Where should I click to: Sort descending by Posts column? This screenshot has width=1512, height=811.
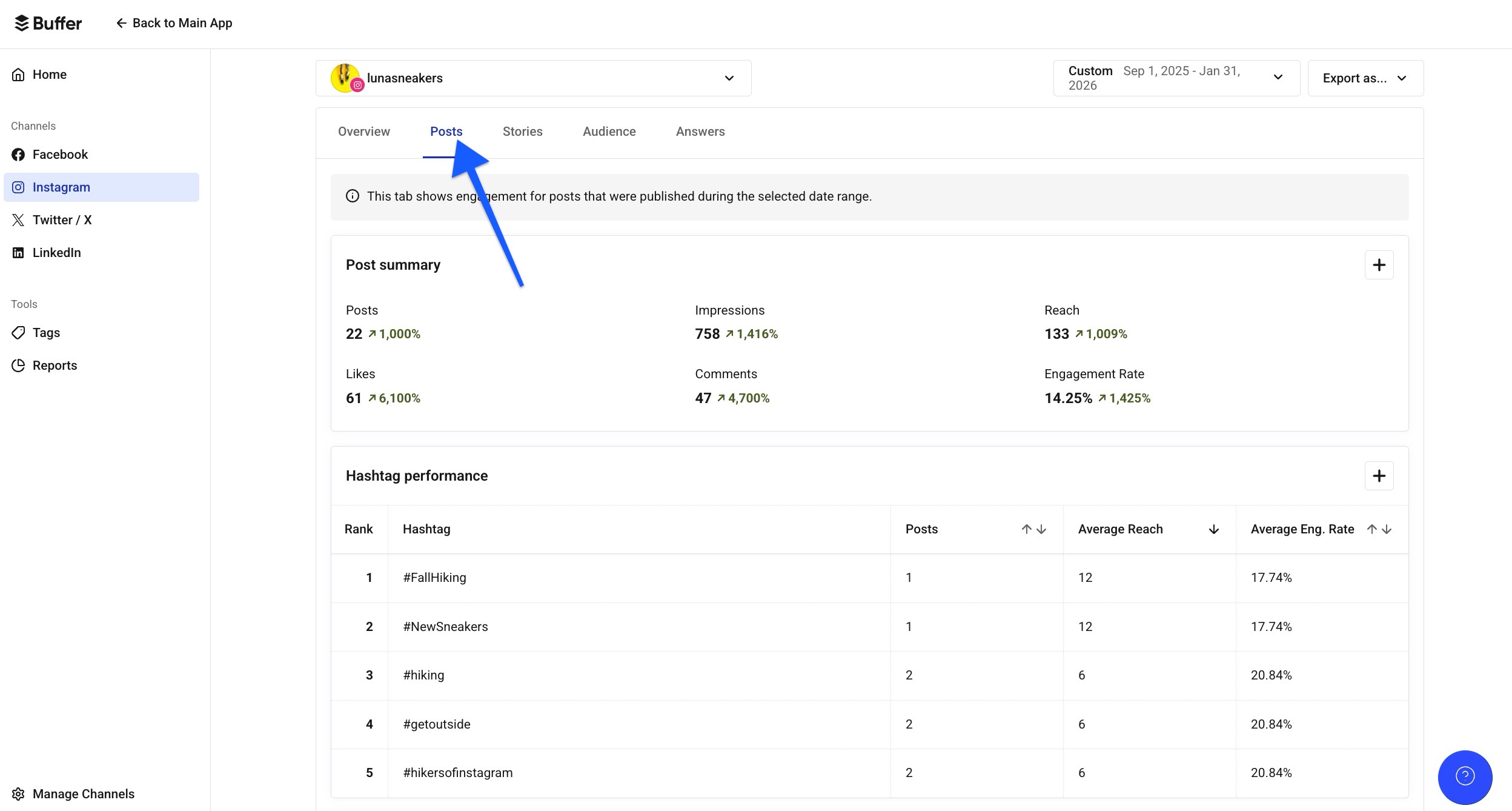coord(1041,529)
